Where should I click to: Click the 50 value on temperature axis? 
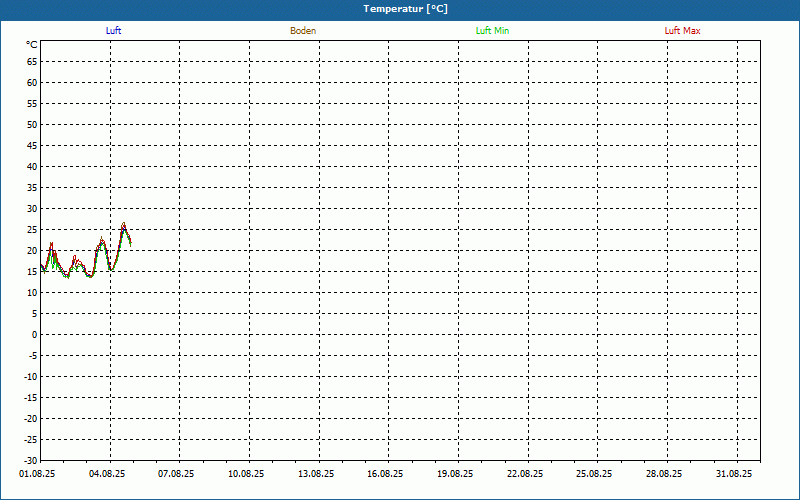[32, 124]
